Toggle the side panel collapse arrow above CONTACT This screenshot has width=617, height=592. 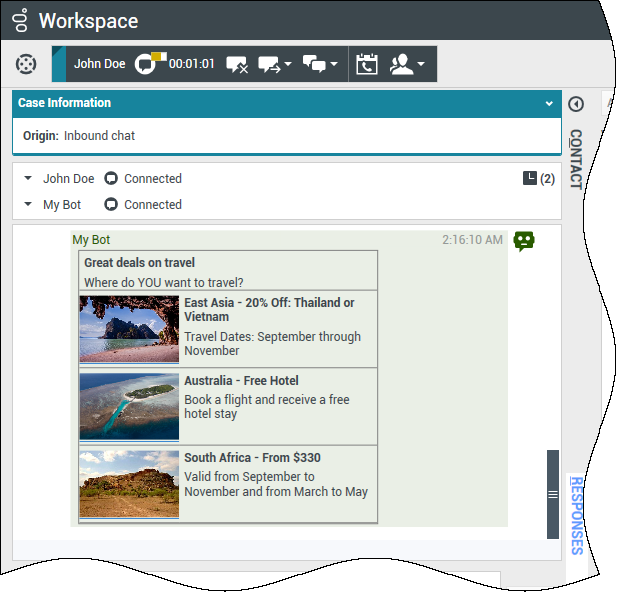coord(575,104)
